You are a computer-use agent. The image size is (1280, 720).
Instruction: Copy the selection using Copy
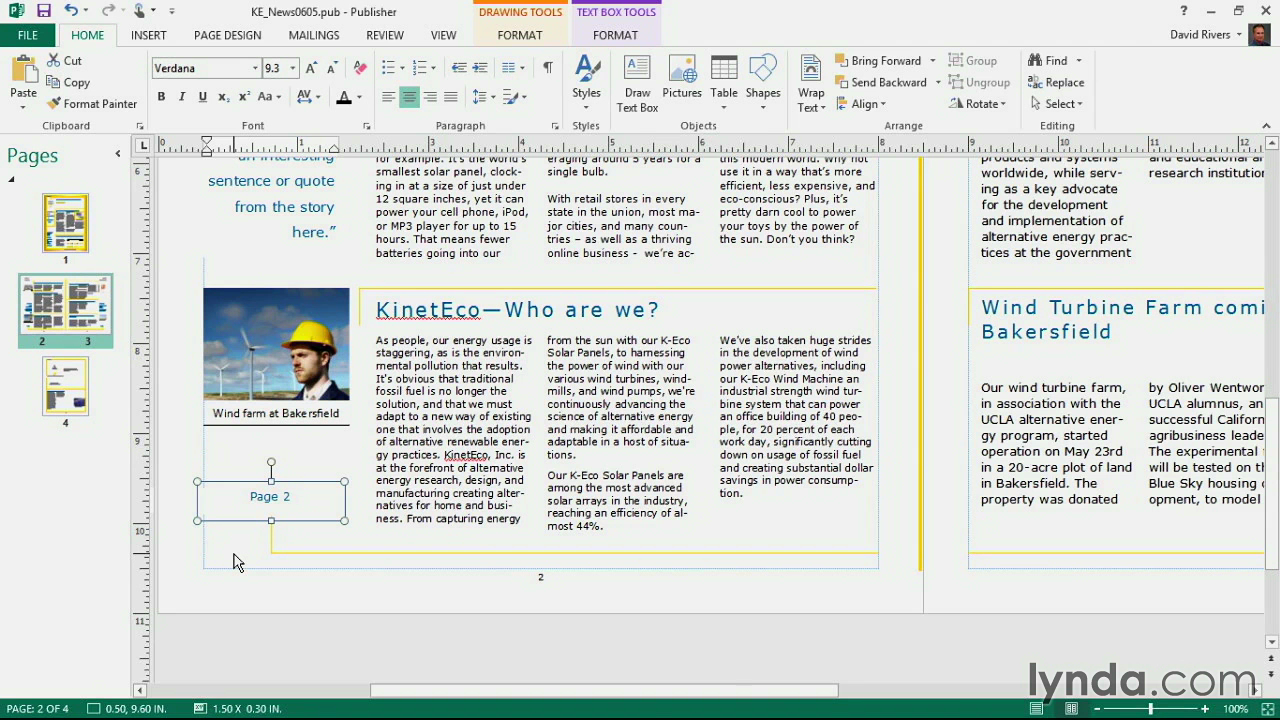pyautogui.click(x=68, y=83)
